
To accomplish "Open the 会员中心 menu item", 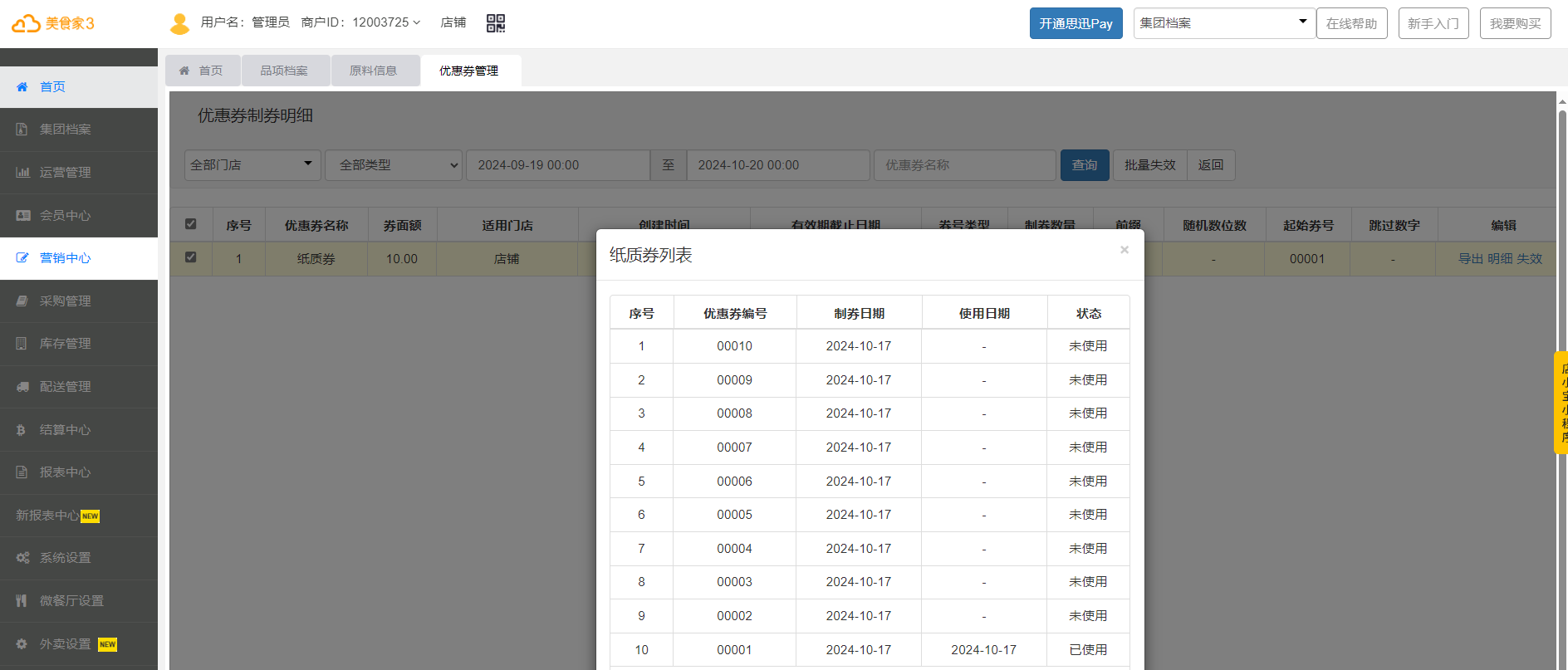I will pyautogui.click(x=79, y=215).
